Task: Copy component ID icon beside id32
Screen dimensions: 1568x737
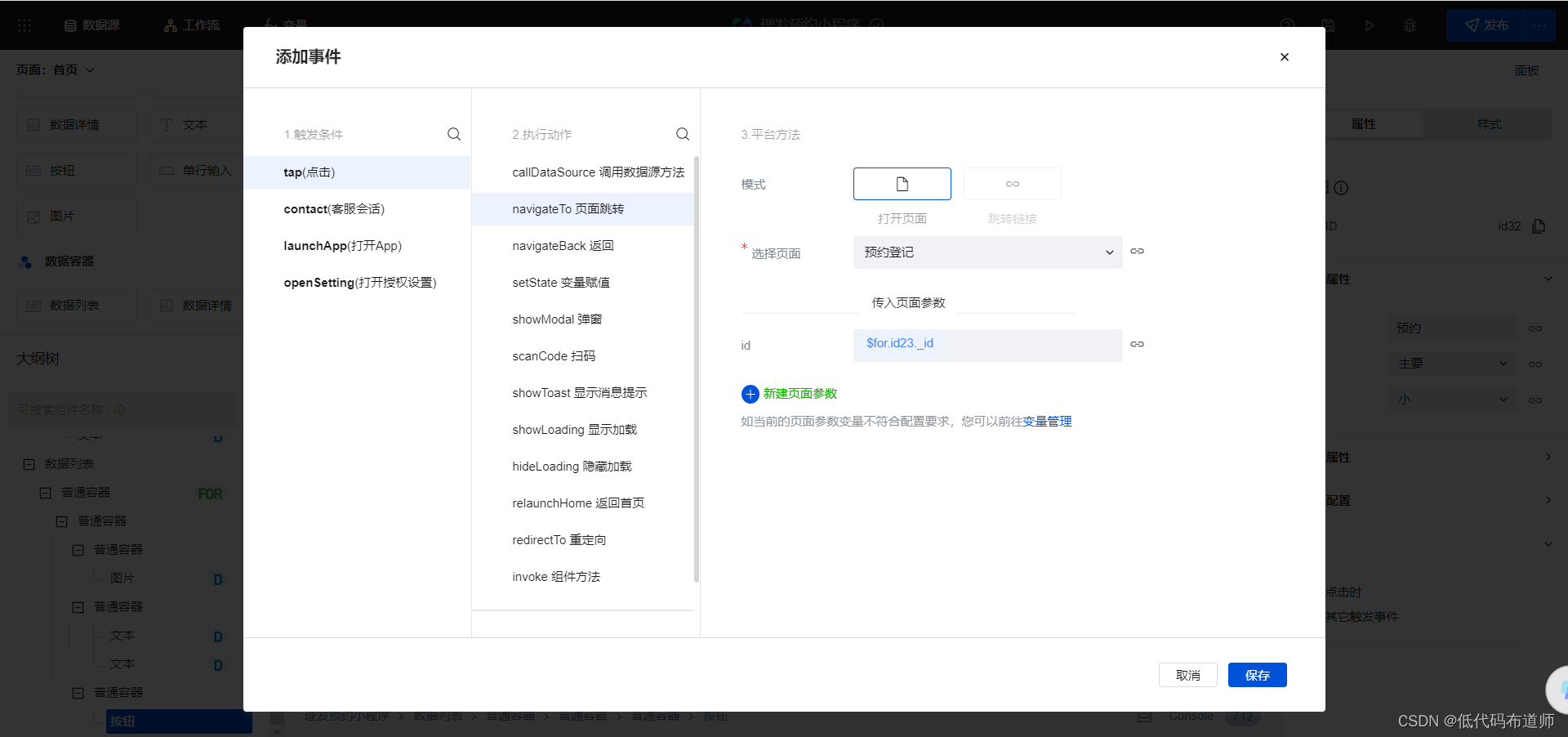Action: click(1539, 226)
